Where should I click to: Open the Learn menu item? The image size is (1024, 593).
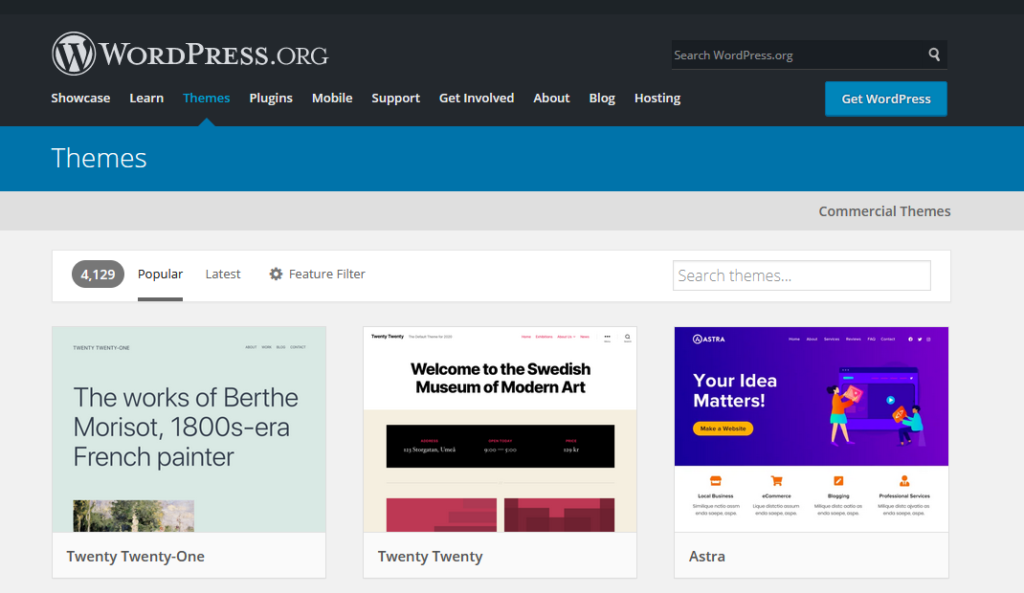(146, 98)
